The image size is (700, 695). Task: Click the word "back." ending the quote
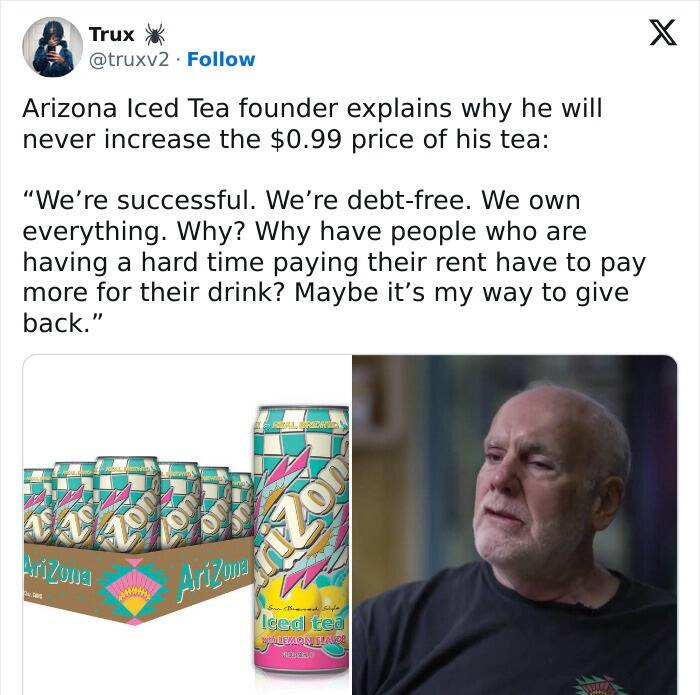tap(63, 323)
